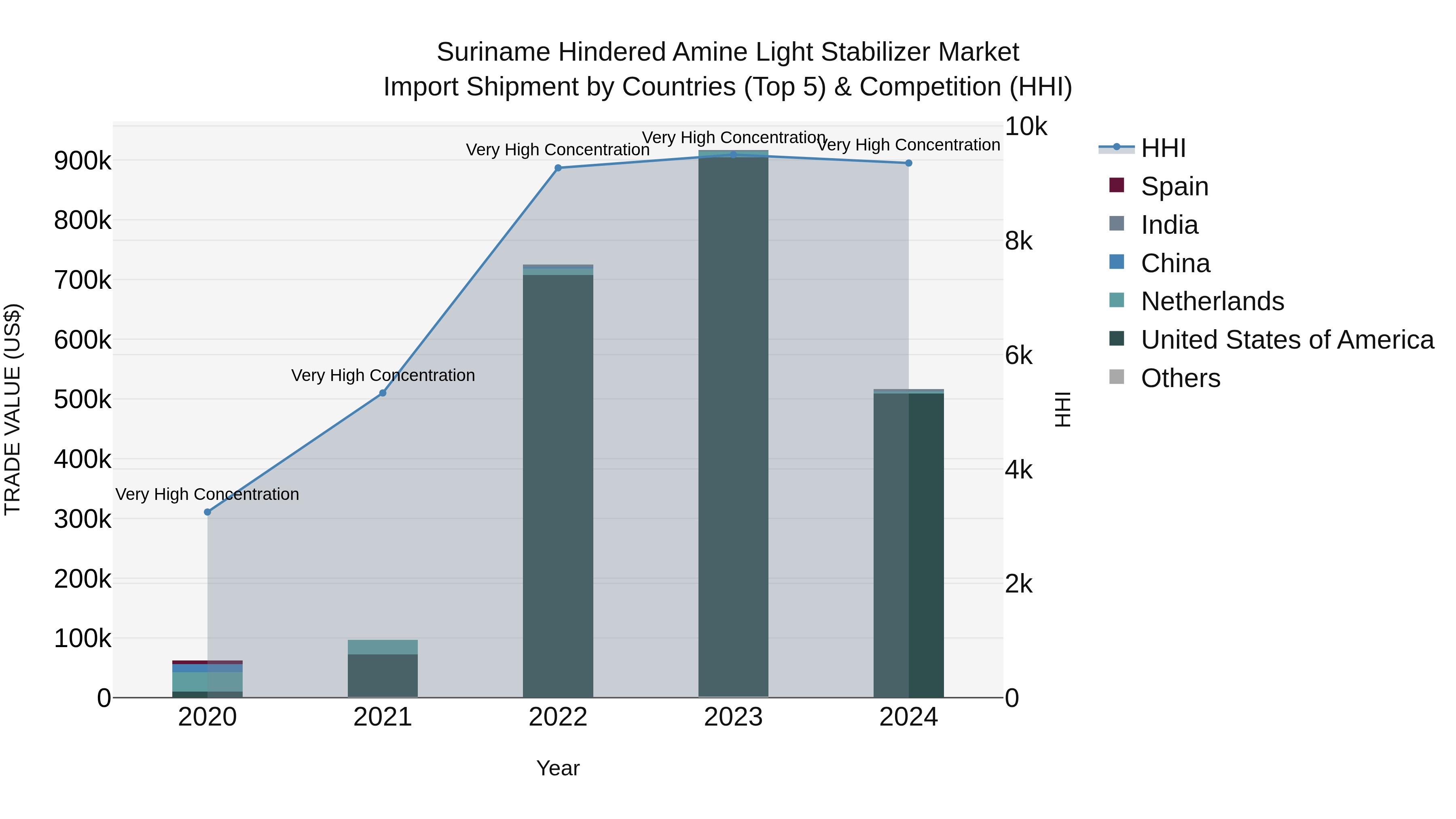Click the 100k y-axis tick label
The height and width of the screenshot is (819, 1456).
83,639
